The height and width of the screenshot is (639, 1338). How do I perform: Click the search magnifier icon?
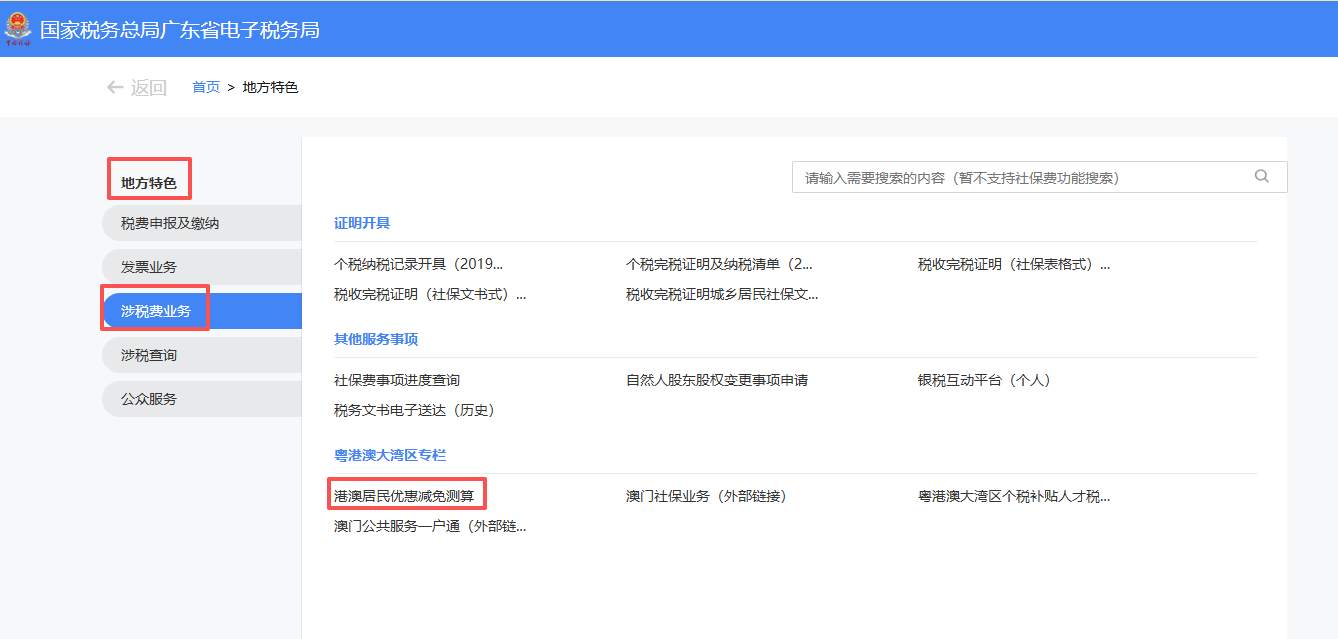point(1261,177)
